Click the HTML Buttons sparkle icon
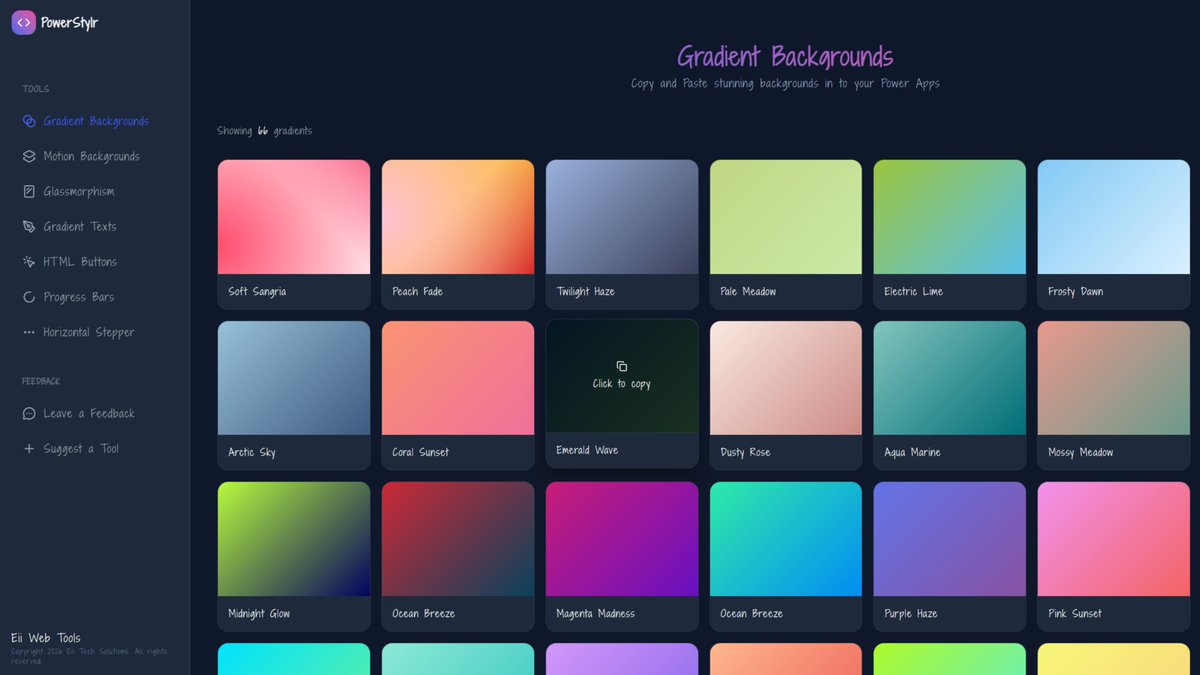The width and height of the screenshot is (1200, 675). point(29,262)
